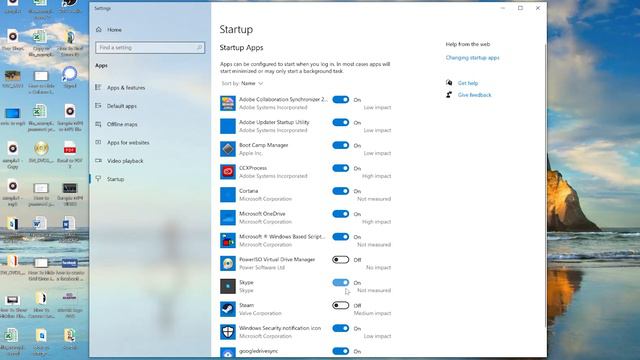Open Offline maps page

coord(122,124)
